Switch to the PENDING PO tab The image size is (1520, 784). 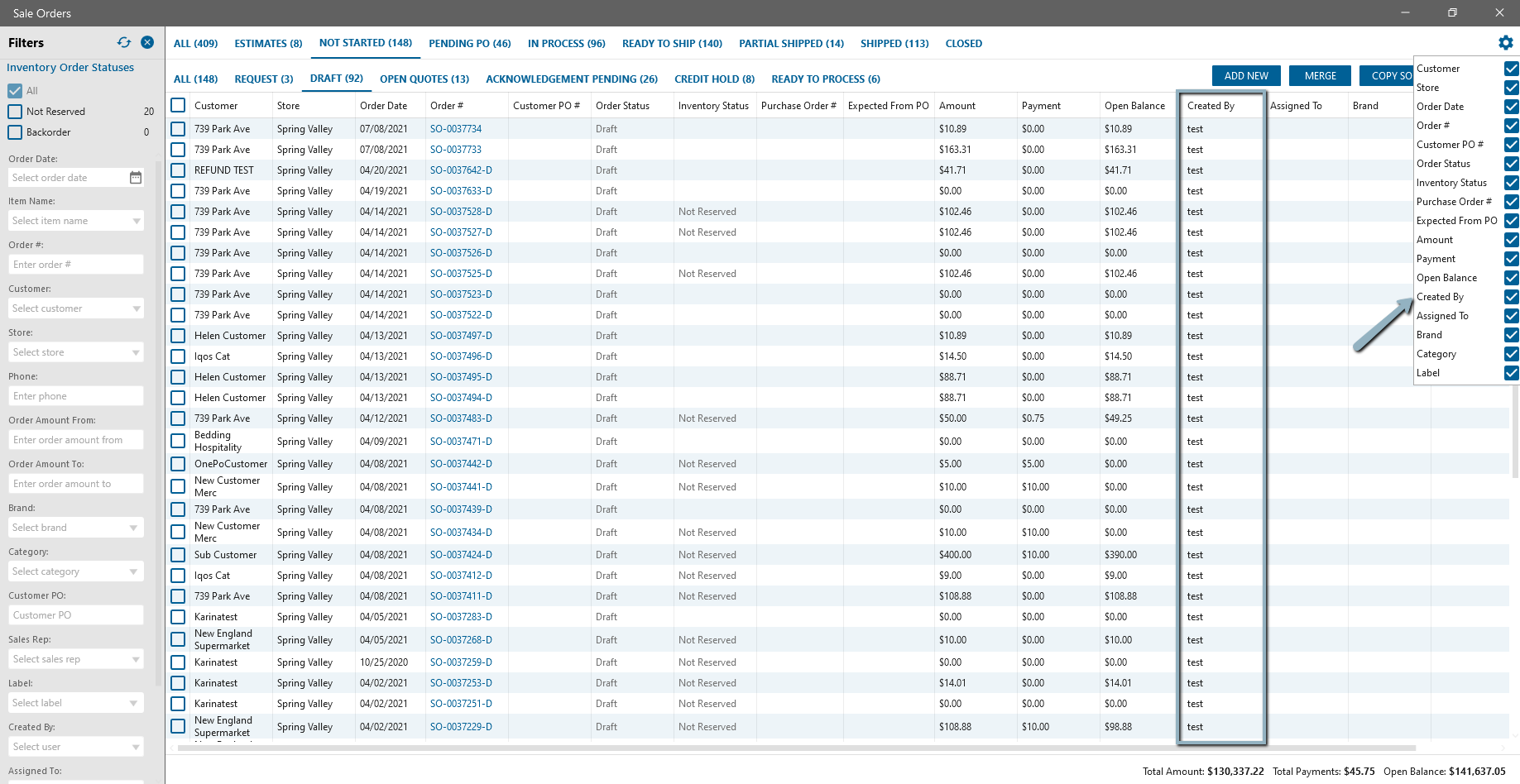[x=469, y=43]
